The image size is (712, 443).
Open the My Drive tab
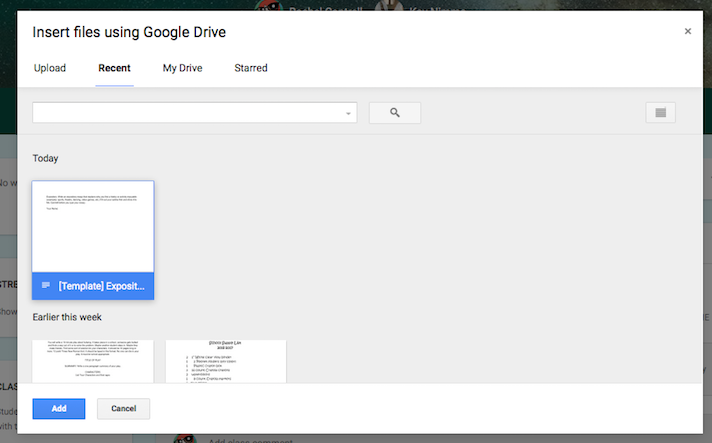(x=183, y=68)
